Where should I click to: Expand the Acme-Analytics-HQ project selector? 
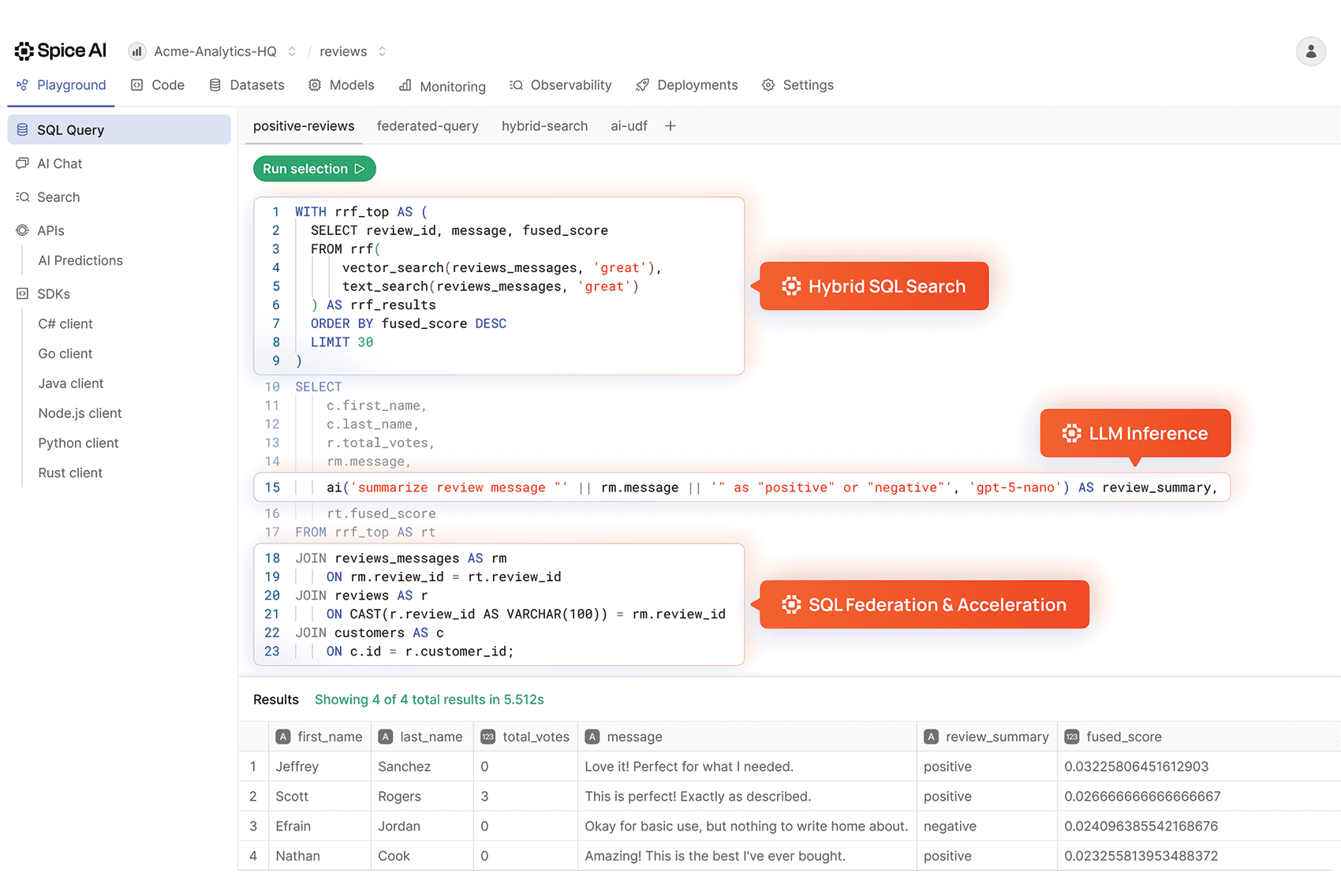[x=291, y=50]
